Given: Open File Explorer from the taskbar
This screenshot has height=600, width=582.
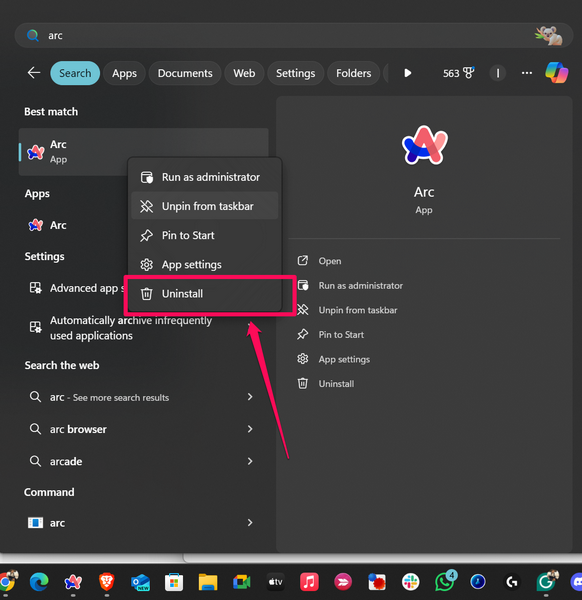Looking at the screenshot, I should pos(208,582).
